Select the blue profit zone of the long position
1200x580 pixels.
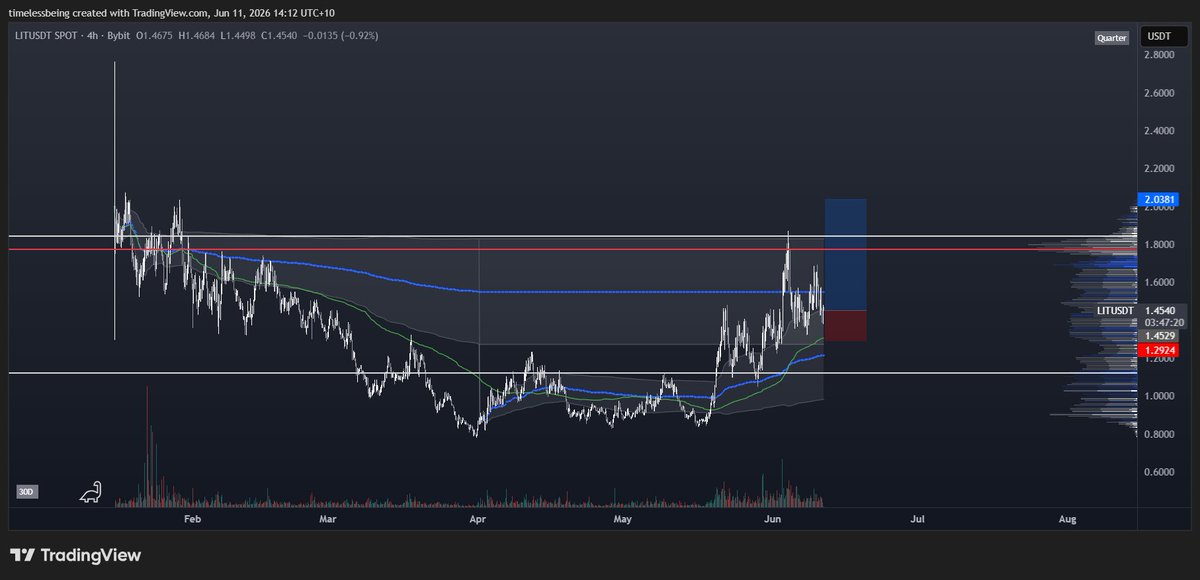[845, 255]
